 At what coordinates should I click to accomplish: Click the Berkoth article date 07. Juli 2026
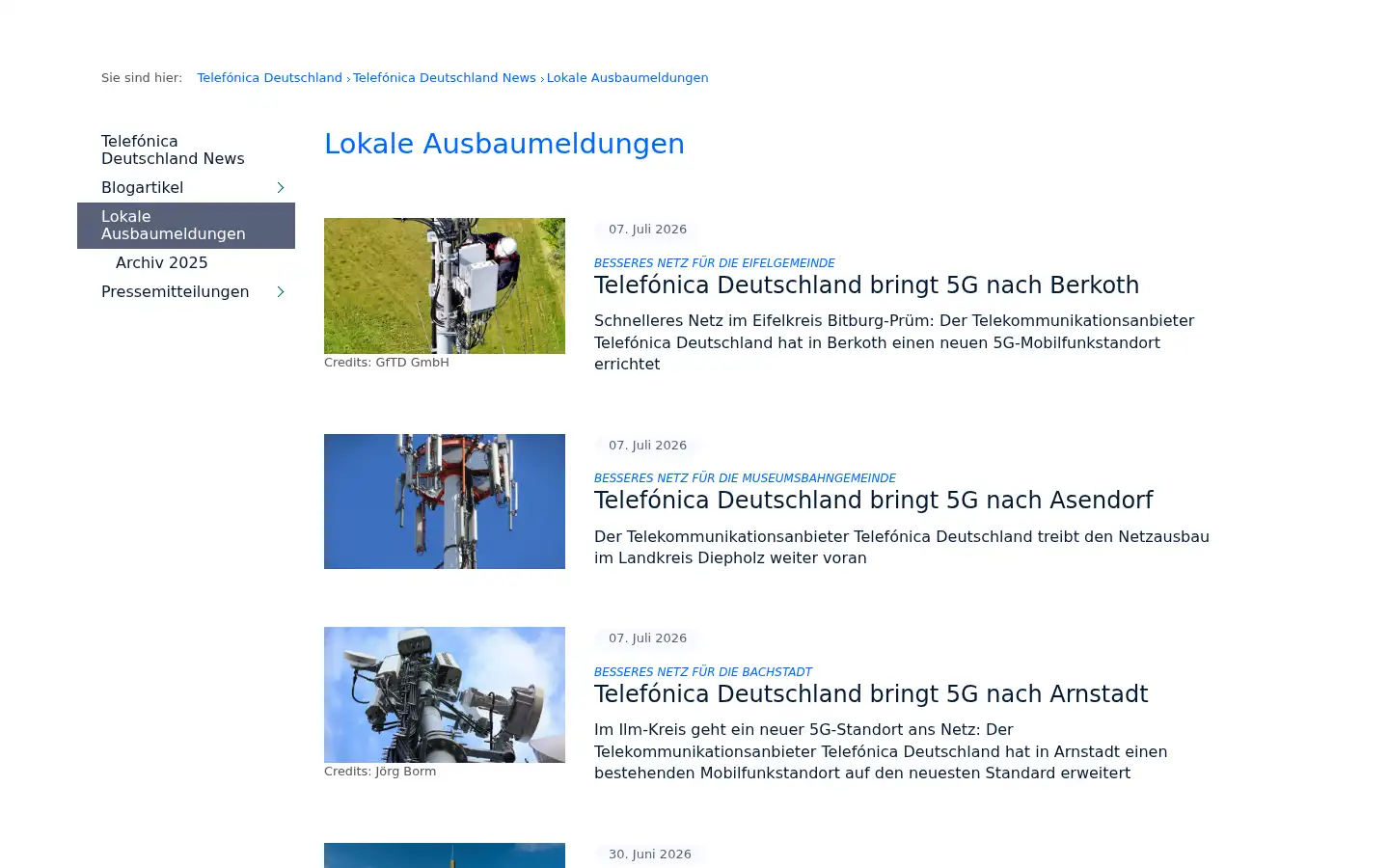click(647, 230)
